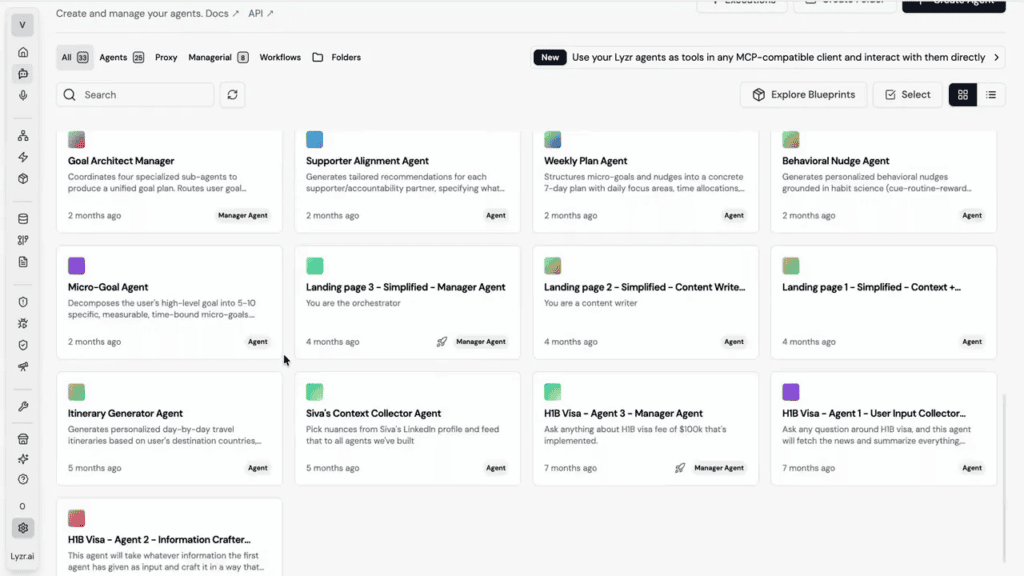Click Manager Agent badge on Goal Architect Manager
Image resolution: width=1024 pixels, height=576 pixels.
tap(243, 216)
